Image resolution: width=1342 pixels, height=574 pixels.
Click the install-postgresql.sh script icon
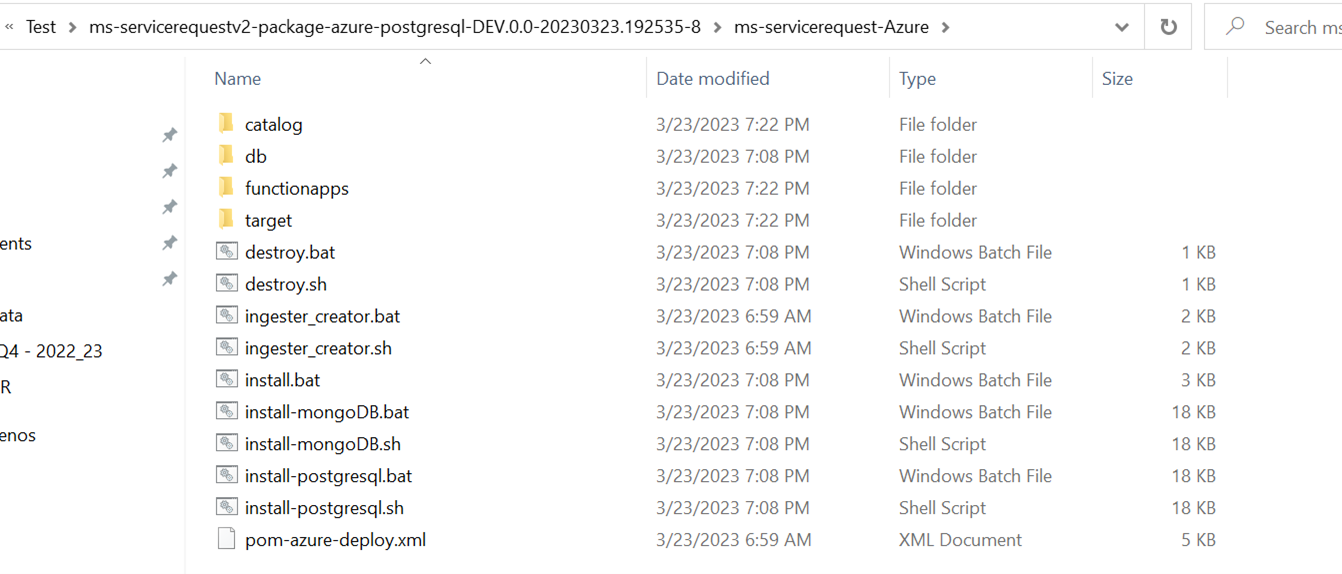[227, 508]
